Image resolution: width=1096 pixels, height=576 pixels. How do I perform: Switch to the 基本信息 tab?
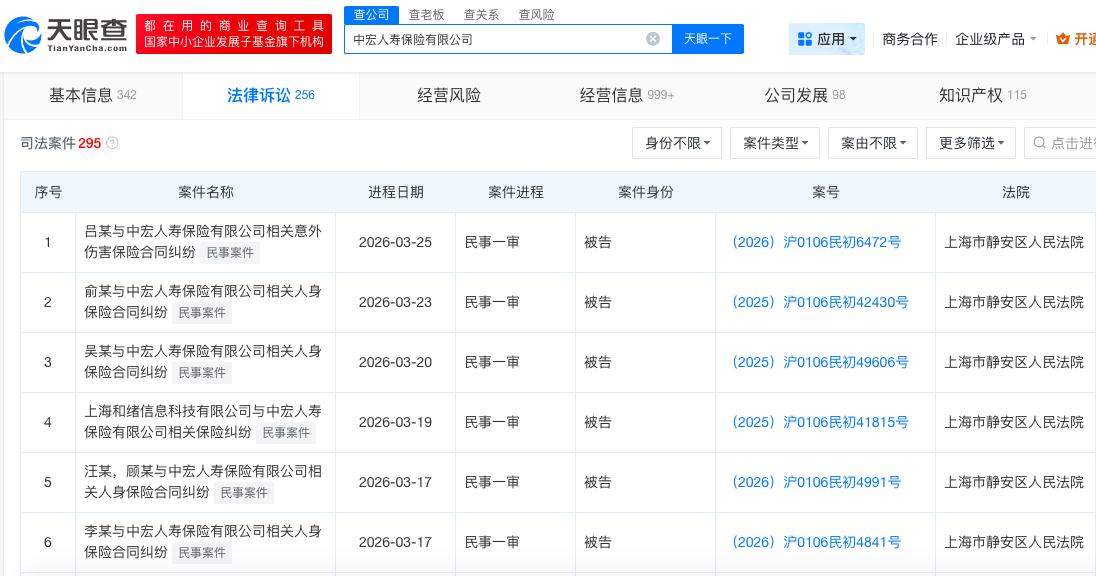point(92,95)
